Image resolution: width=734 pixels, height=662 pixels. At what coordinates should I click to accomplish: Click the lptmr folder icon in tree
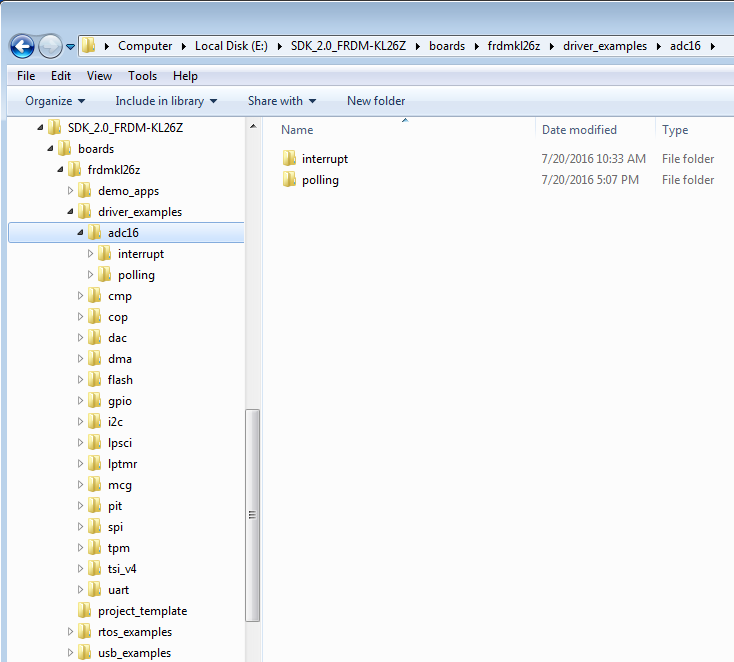click(x=95, y=463)
